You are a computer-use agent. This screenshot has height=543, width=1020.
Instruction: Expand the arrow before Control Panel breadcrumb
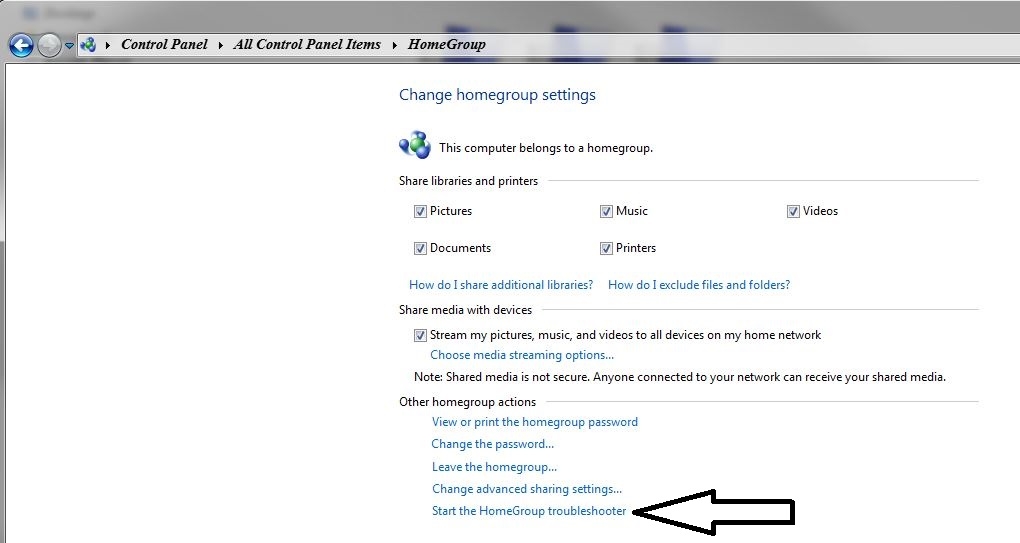coord(107,45)
